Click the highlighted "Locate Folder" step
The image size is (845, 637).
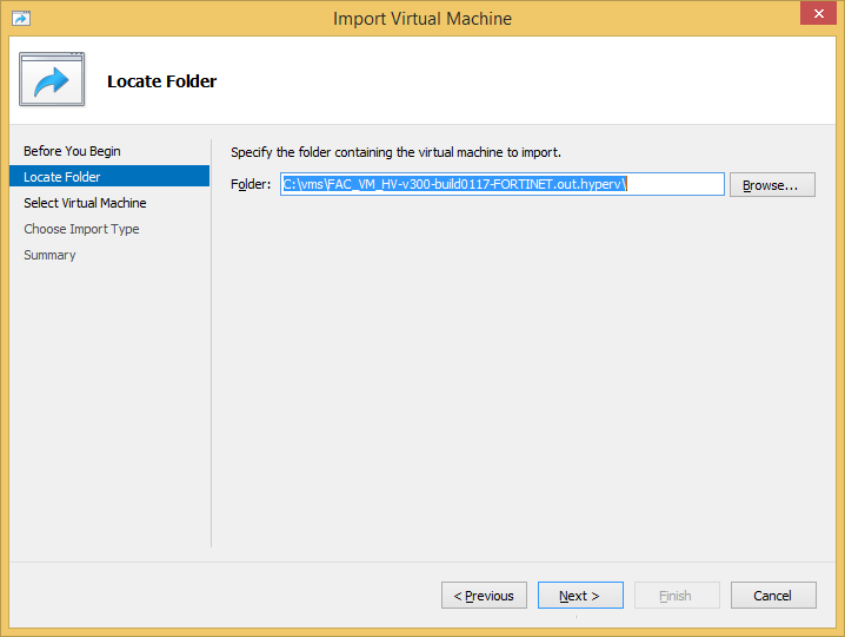[x=59, y=177]
